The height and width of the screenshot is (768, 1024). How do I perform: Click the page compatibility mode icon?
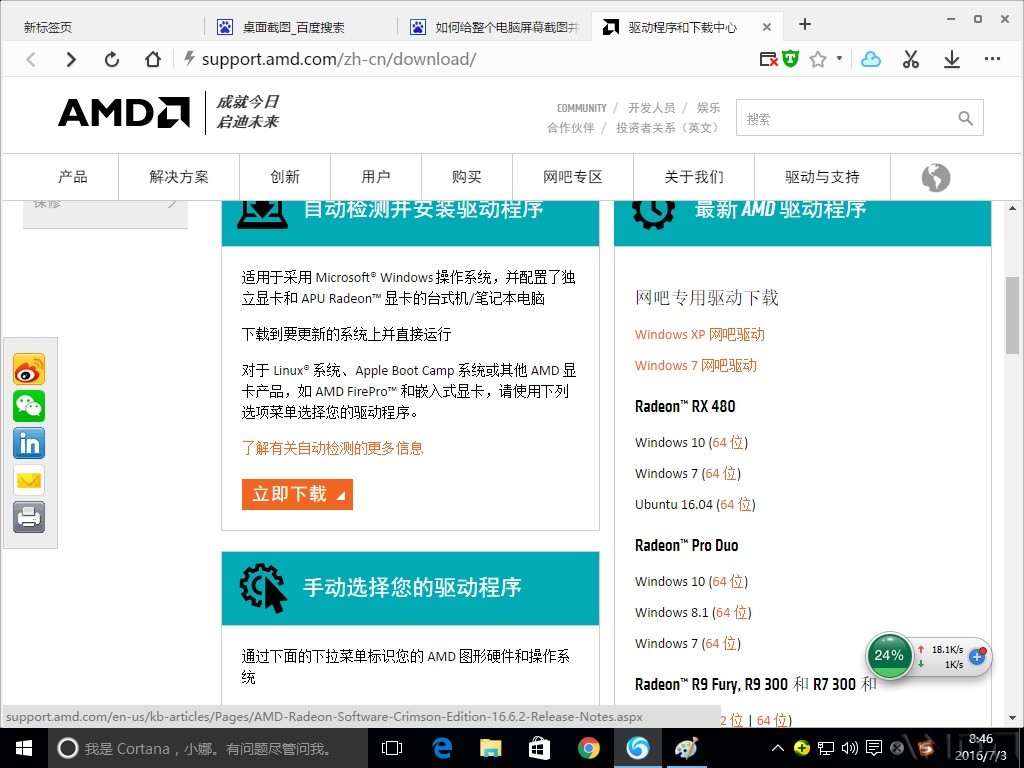(769, 59)
